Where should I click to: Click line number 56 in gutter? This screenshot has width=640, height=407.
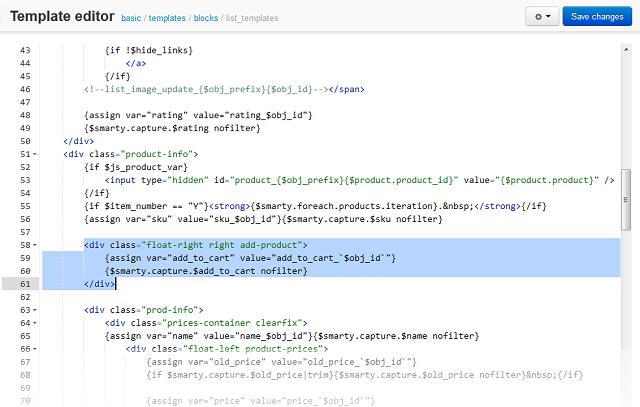point(25,219)
